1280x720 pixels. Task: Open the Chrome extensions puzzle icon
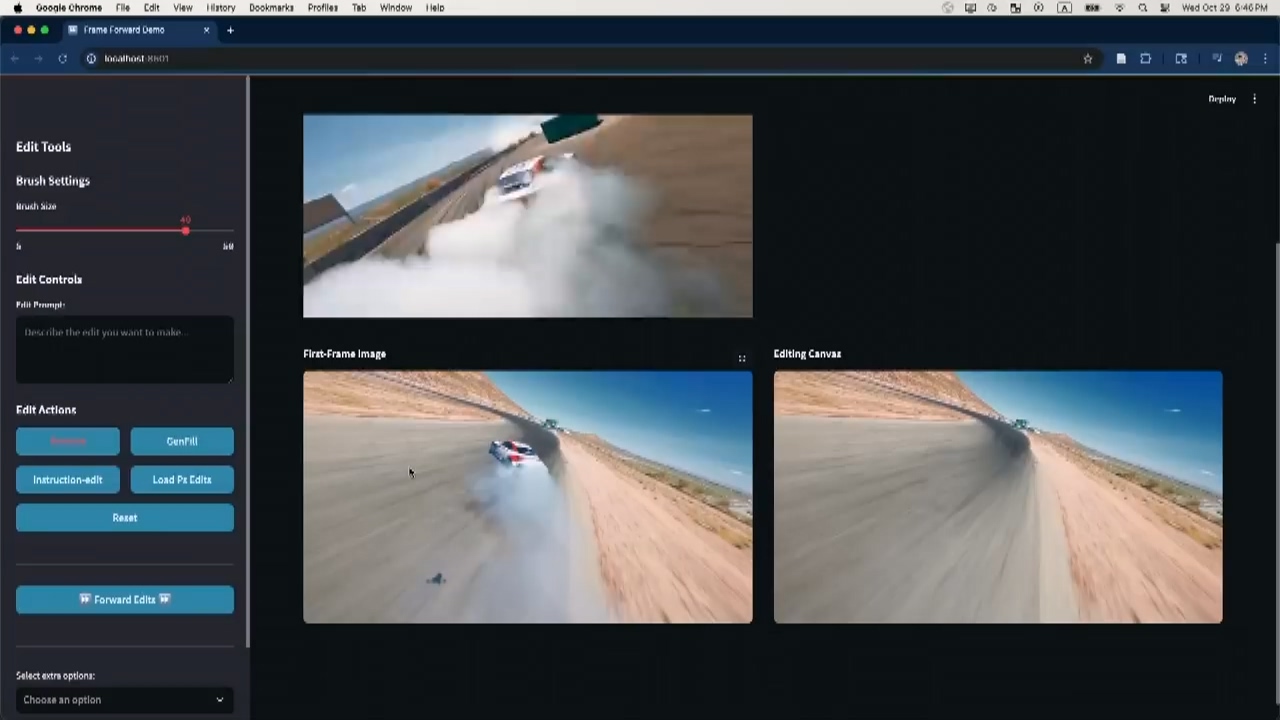[x=1146, y=59]
